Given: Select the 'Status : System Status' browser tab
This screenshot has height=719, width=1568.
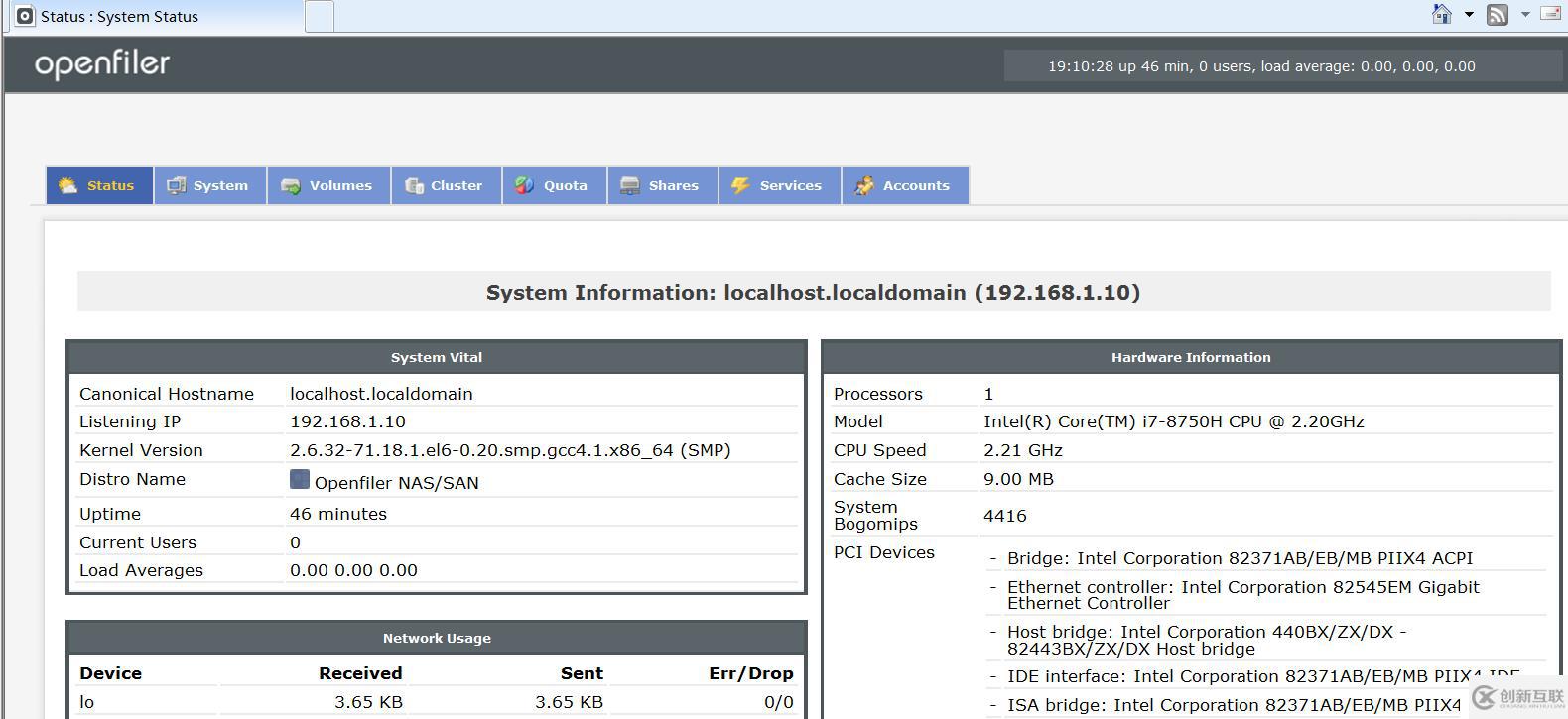Looking at the screenshot, I should point(149,17).
